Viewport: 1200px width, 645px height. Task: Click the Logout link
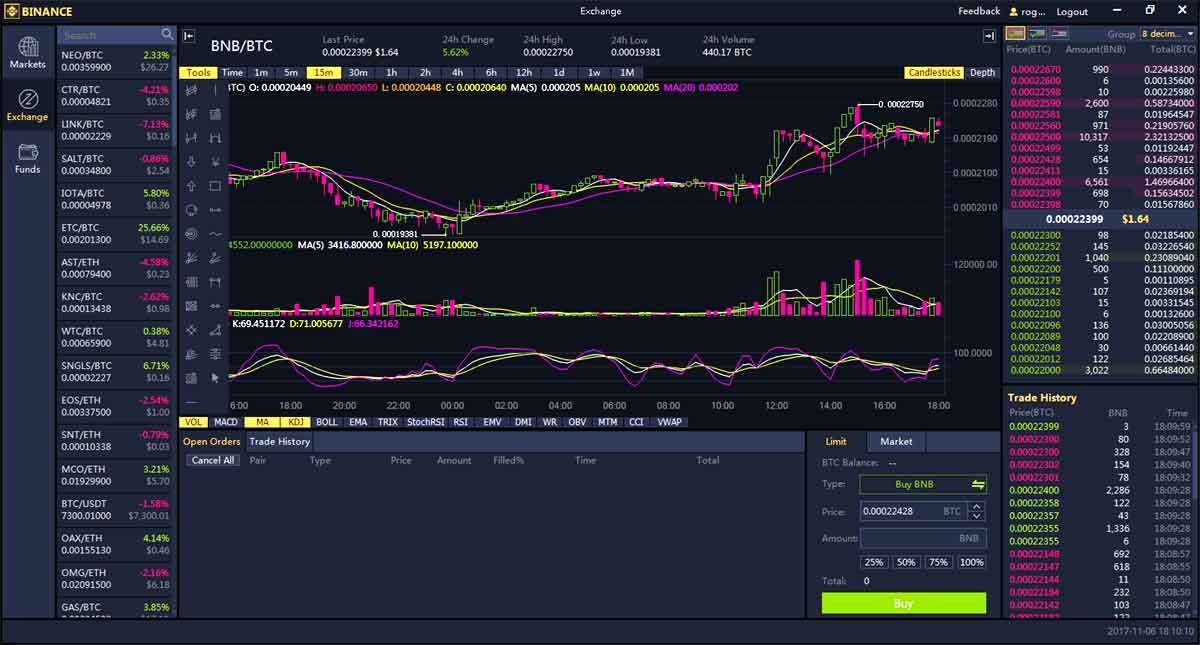click(x=1072, y=12)
